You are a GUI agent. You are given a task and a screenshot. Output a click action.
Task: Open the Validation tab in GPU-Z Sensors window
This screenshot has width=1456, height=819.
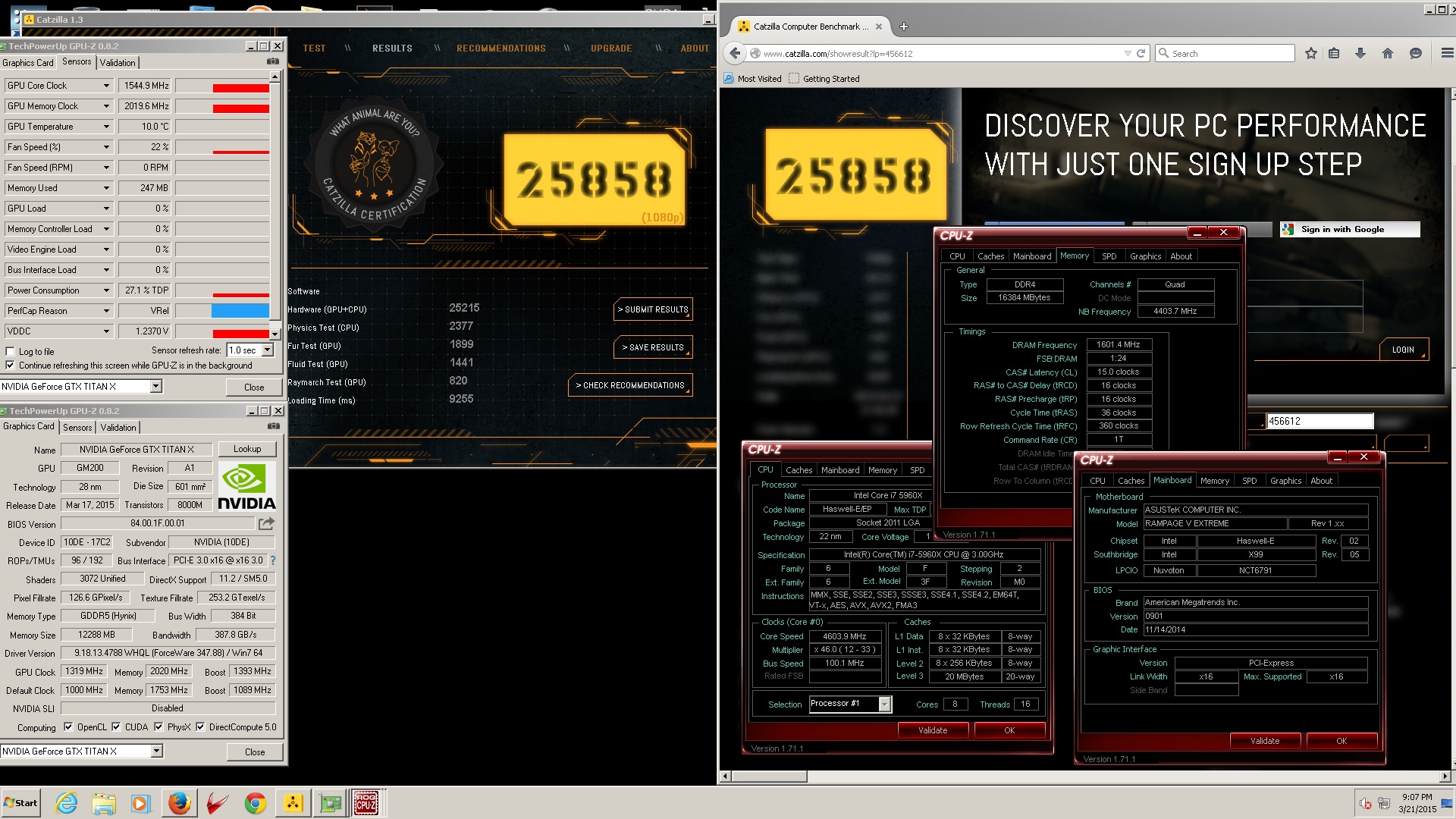point(118,63)
